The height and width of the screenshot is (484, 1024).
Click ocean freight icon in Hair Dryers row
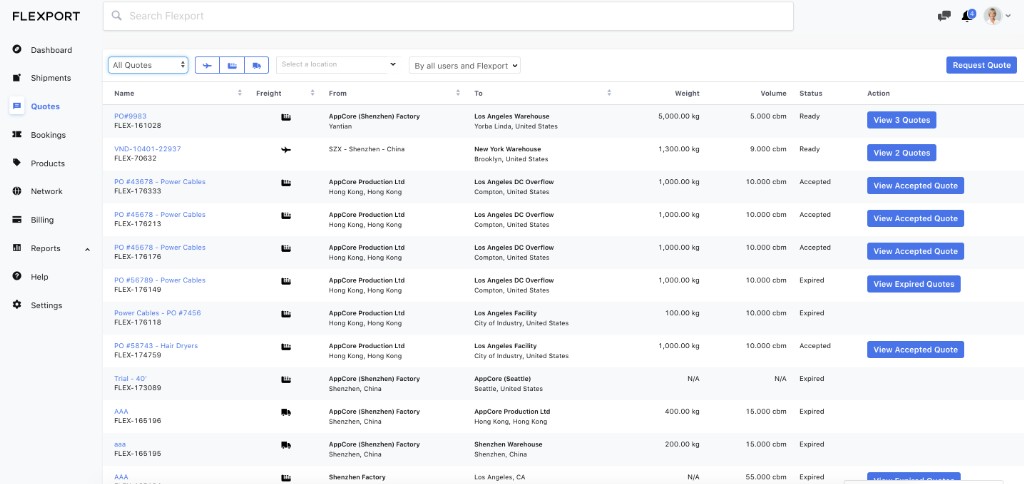pyautogui.click(x=285, y=347)
